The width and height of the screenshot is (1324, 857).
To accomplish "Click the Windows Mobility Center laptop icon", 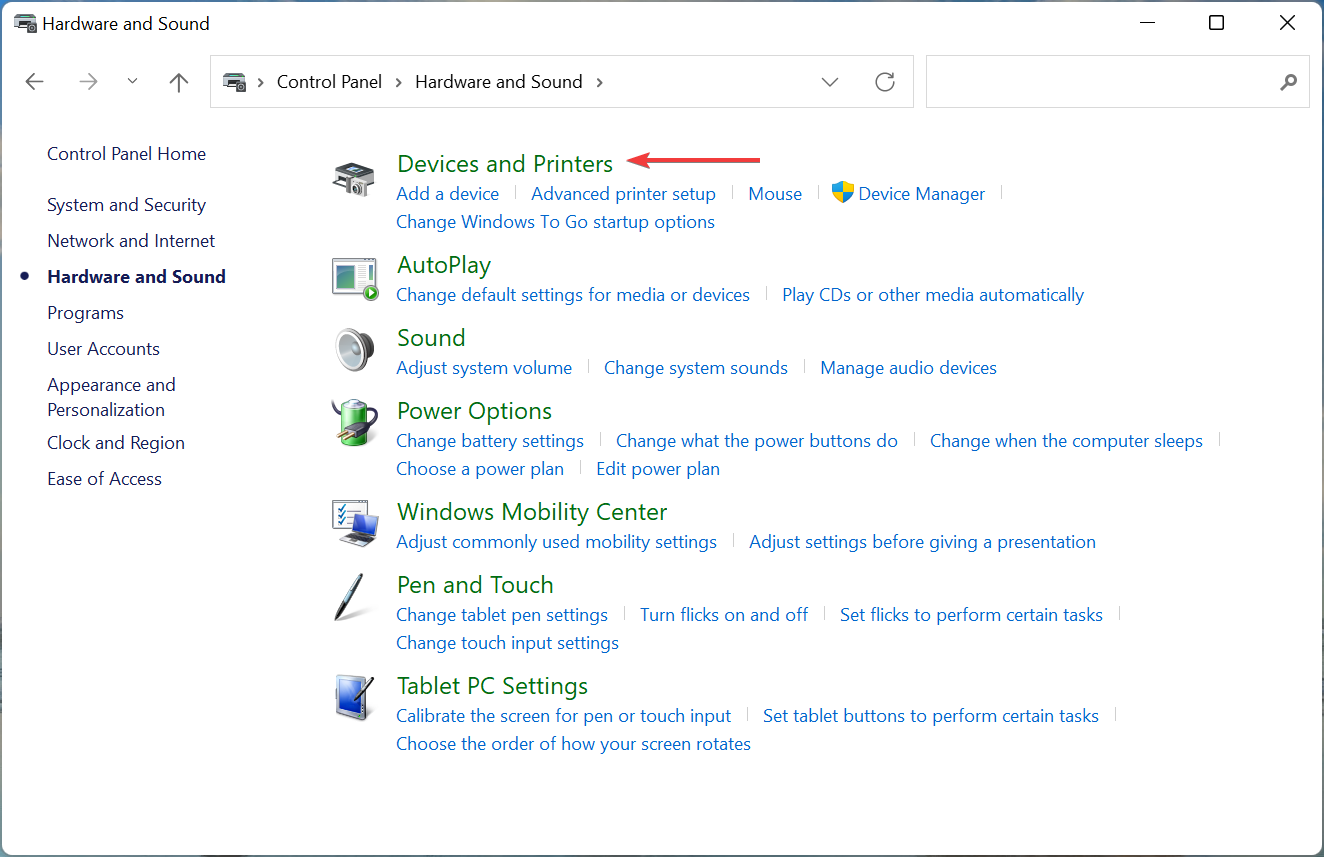I will [x=354, y=524].
